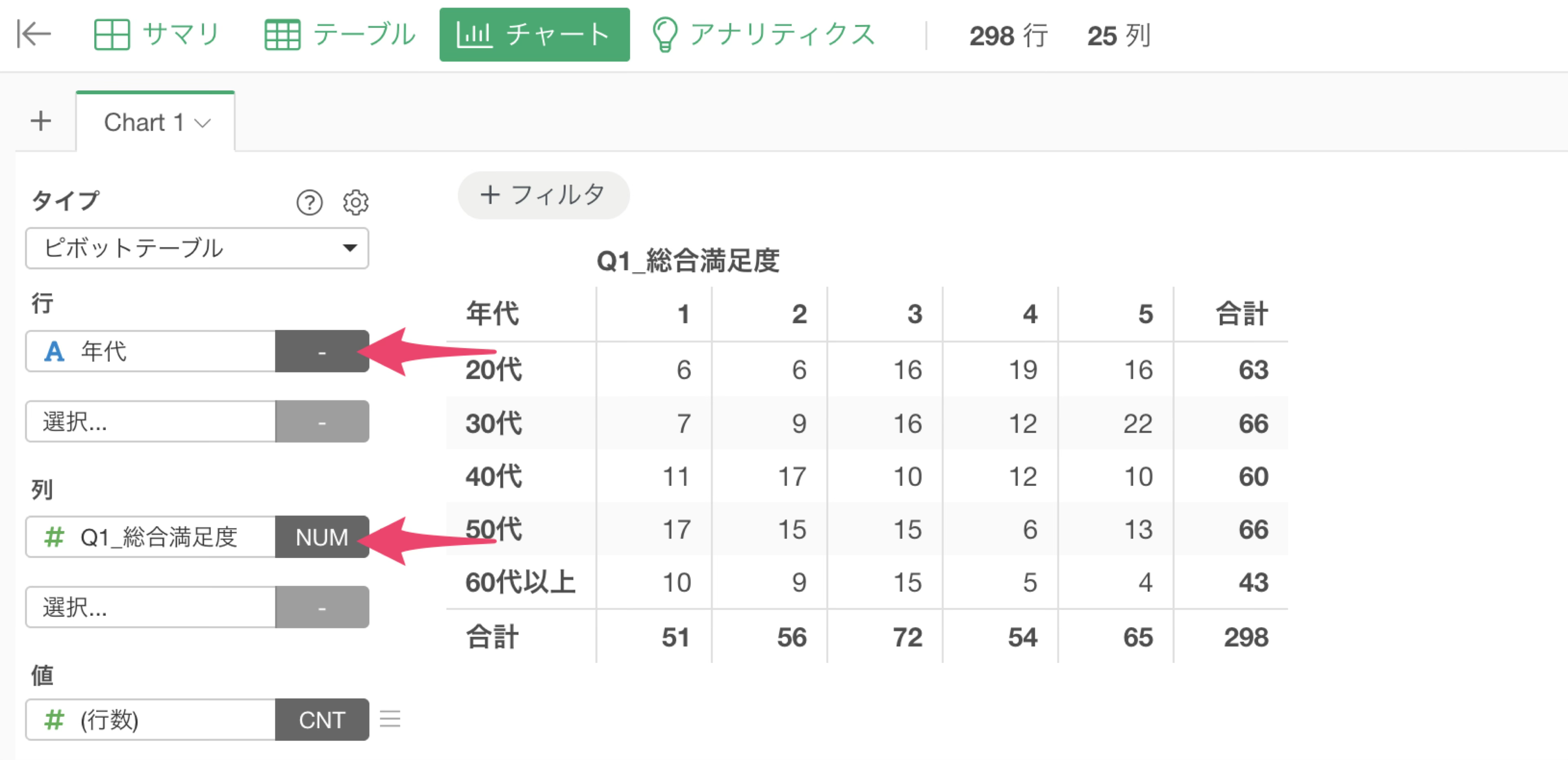The height and width of the screenshot is (760, 1568).
Task: Click the empty 選択... field under 行
Action: (150, 421)
